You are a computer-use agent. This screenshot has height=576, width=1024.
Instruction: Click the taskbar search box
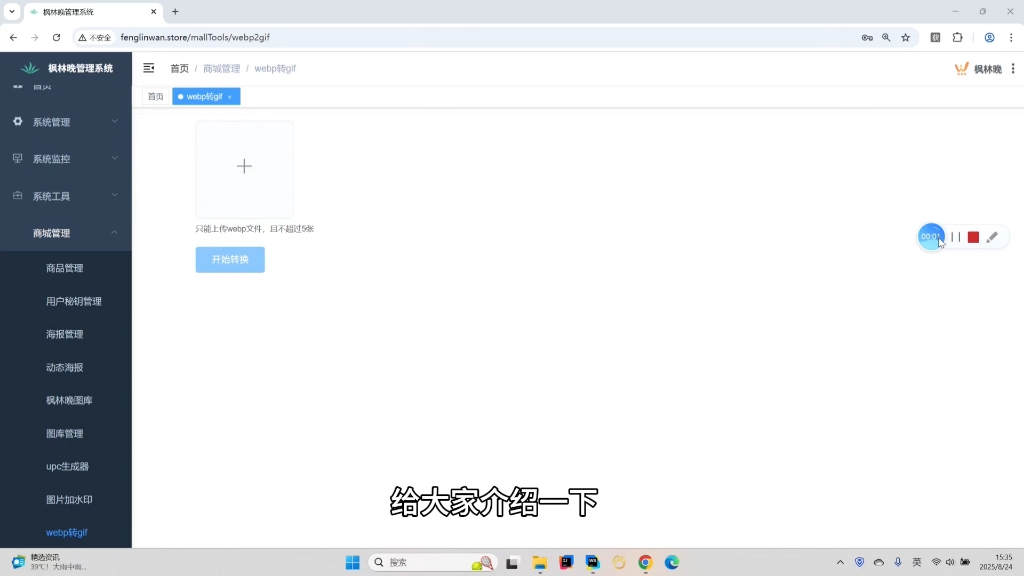point(433,562)
